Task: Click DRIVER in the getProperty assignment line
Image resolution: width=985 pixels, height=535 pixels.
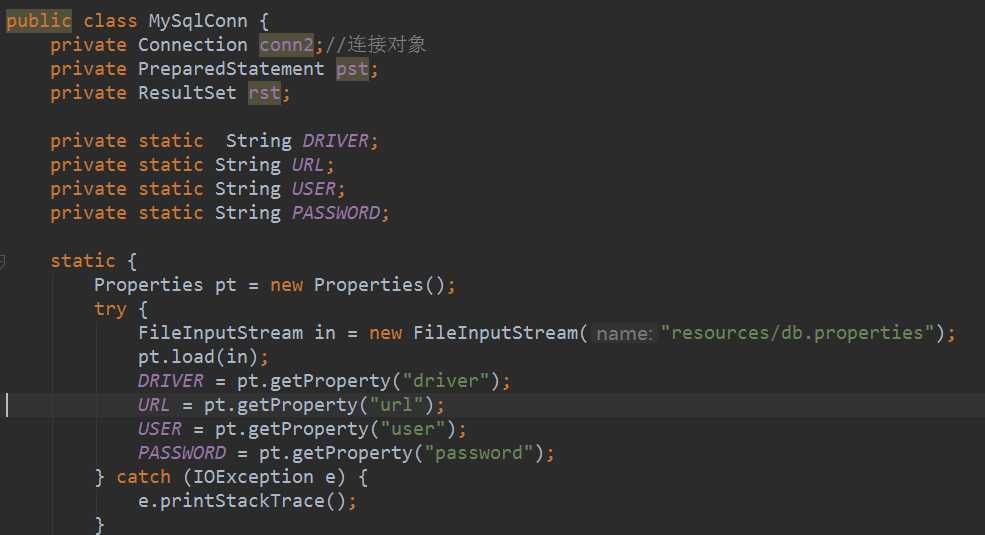Action: 171,381
